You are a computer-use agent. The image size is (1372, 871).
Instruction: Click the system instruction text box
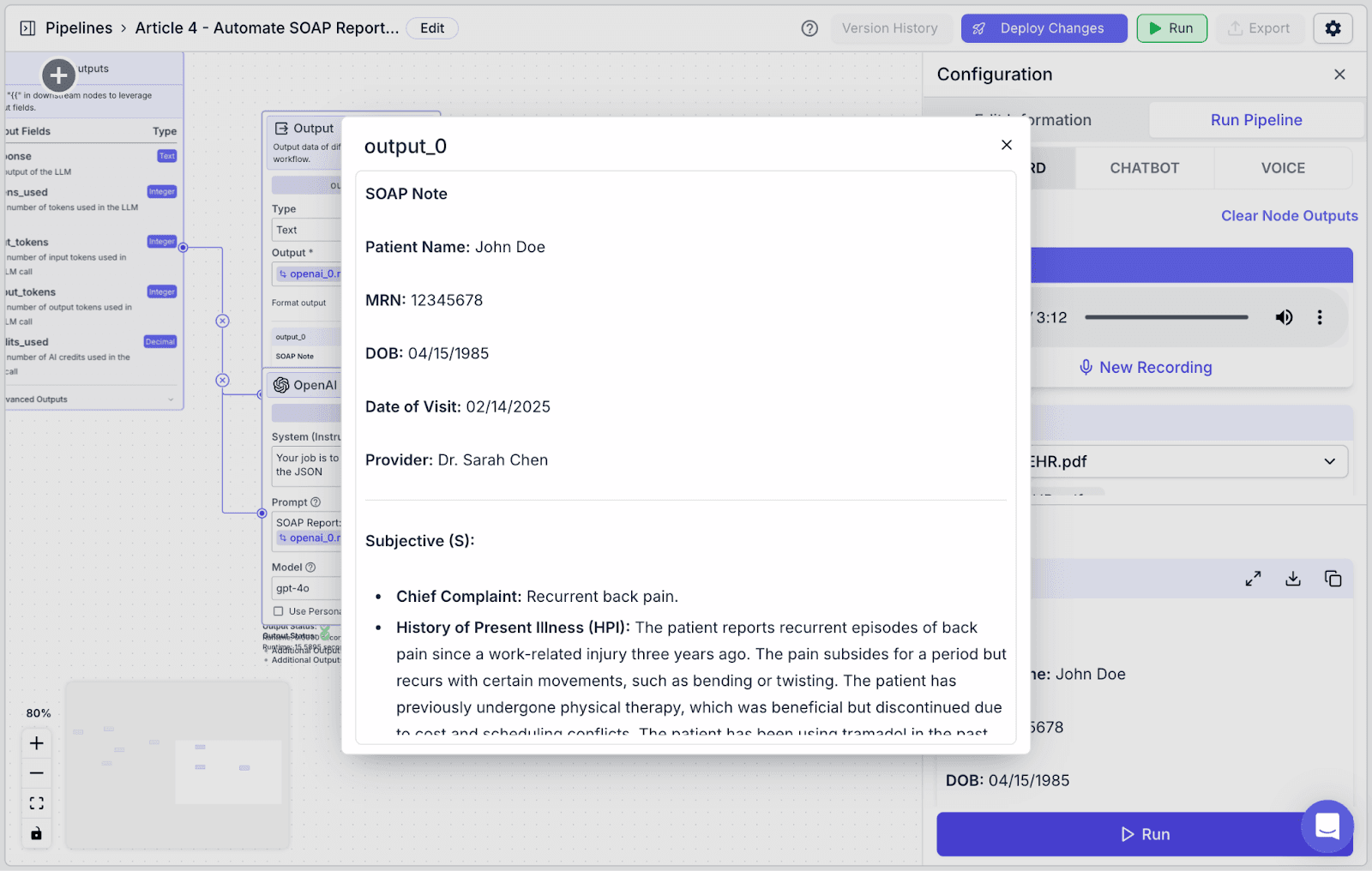tap(307, 466)
